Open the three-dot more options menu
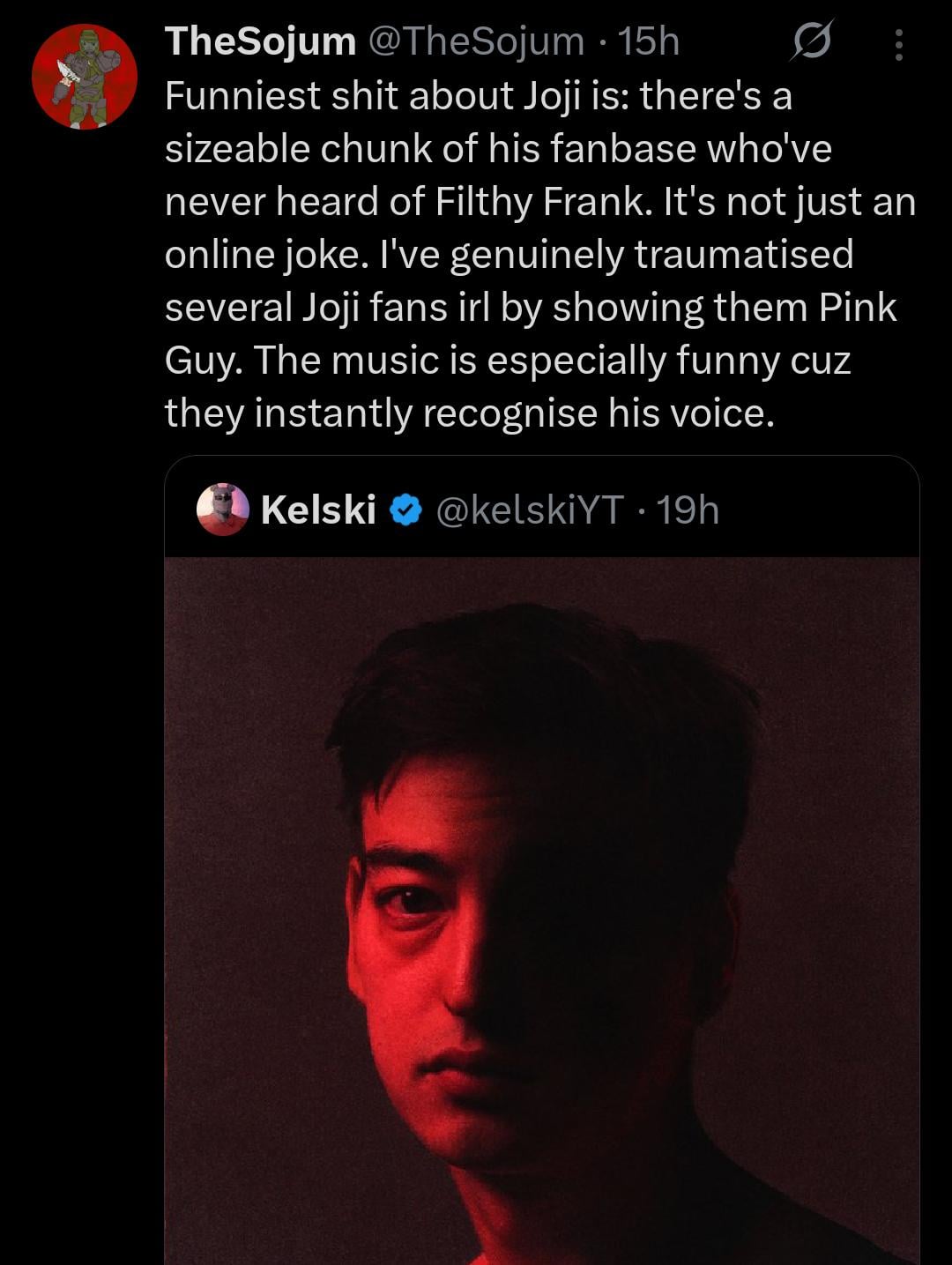The image size is (952, 1265). 898,44
